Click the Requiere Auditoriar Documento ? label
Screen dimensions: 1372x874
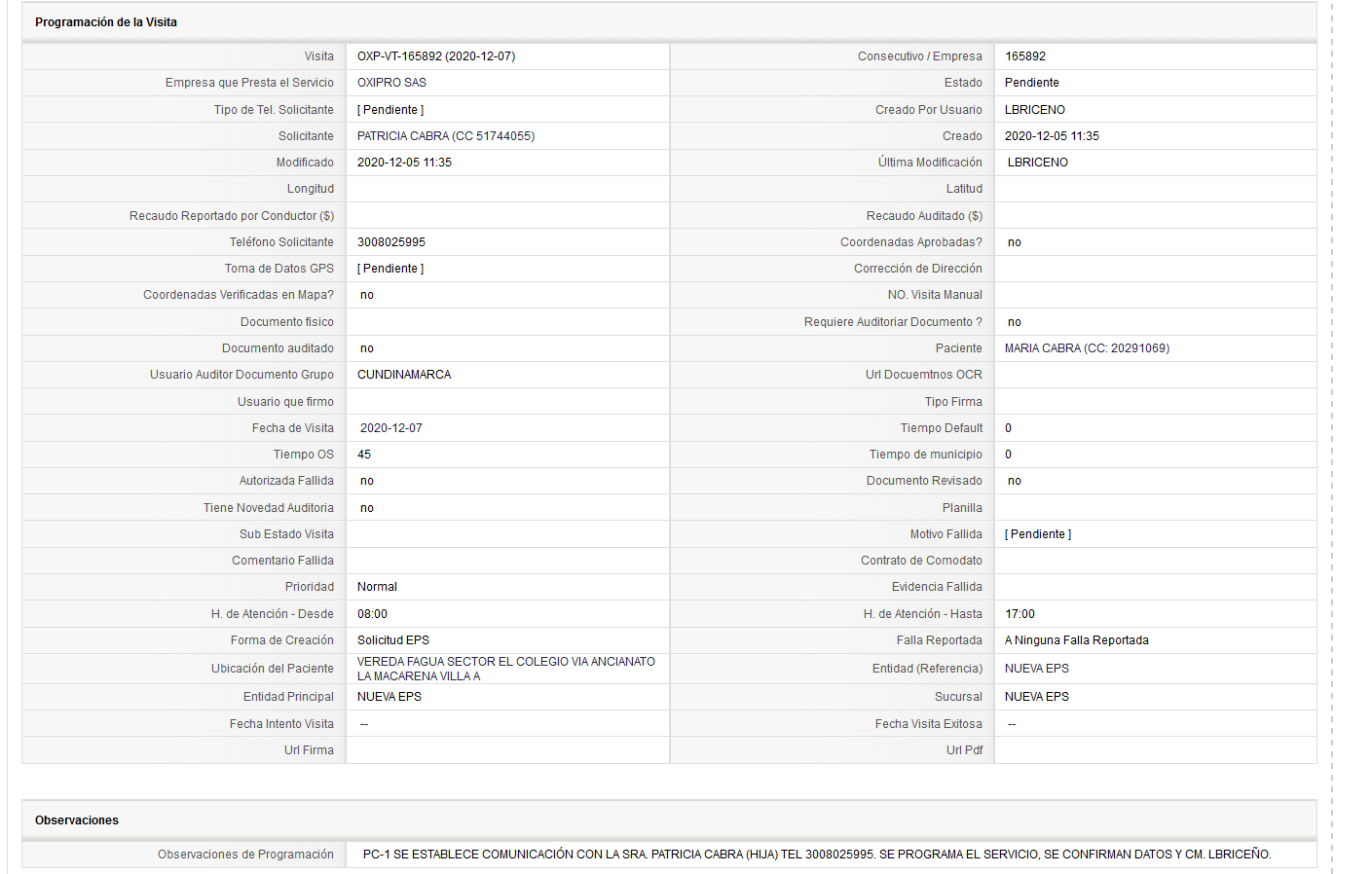[893, 322]
